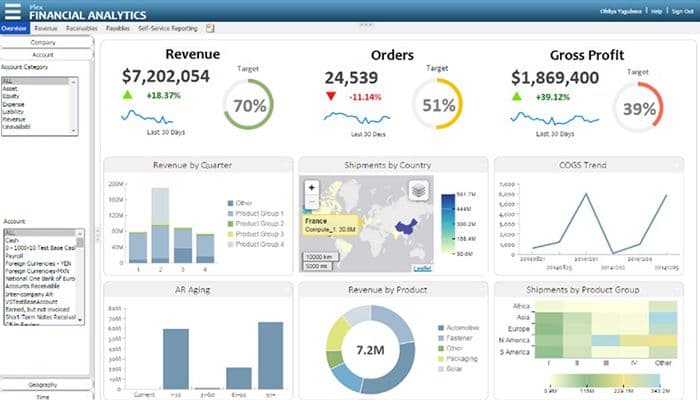The image size is (700, 400).
Task: Open the map layers control icon
Action: click(x=419, y=189)
